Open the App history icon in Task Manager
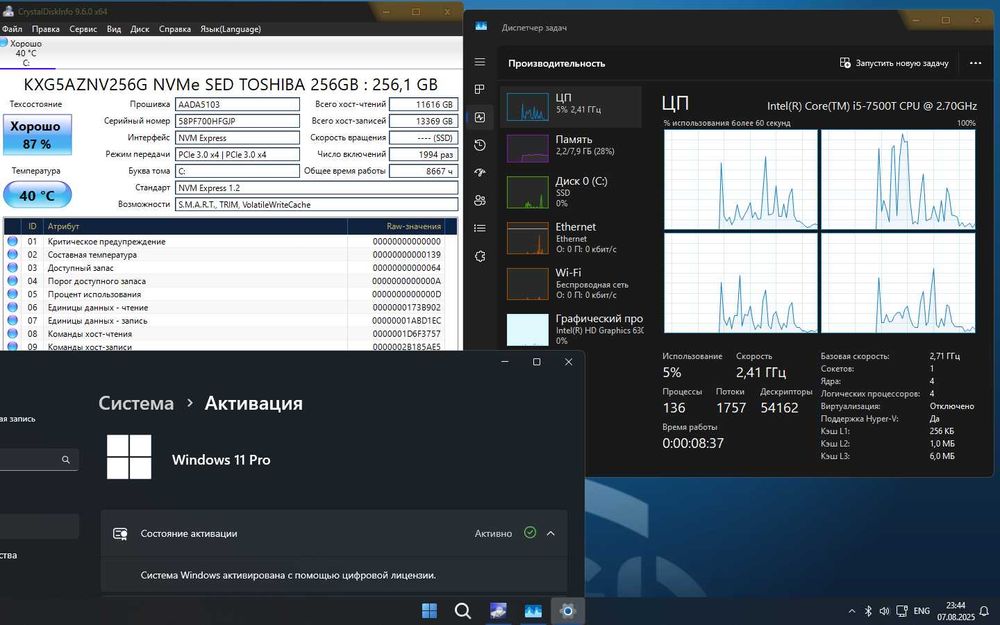Screen dimensions: 1000x625 480,145
